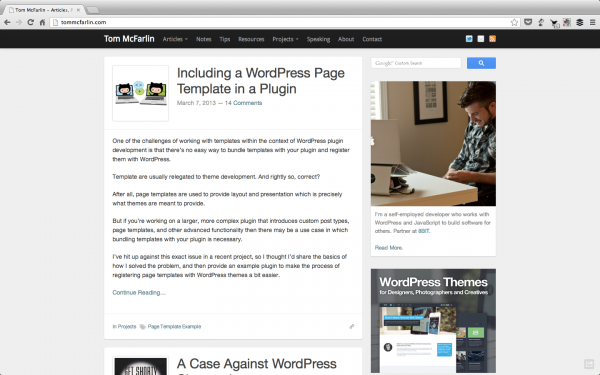Image resolution: width=600 pixels, height=375 pixels.
Task: Open the 14 Comments link
Action: click(243, 103)
